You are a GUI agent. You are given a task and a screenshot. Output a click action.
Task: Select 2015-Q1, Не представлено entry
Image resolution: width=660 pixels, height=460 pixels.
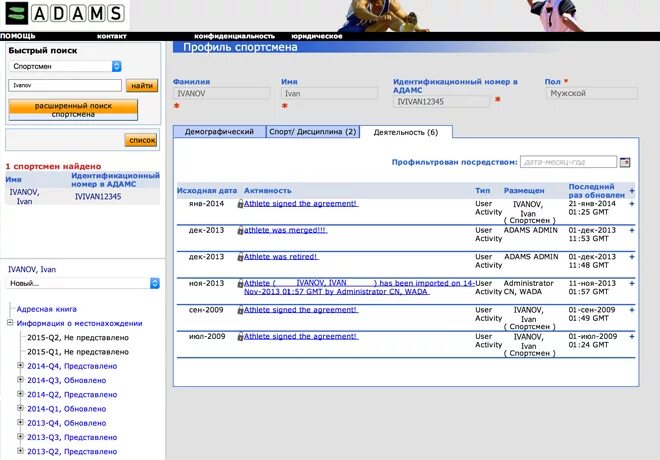(x=78, y=352)
